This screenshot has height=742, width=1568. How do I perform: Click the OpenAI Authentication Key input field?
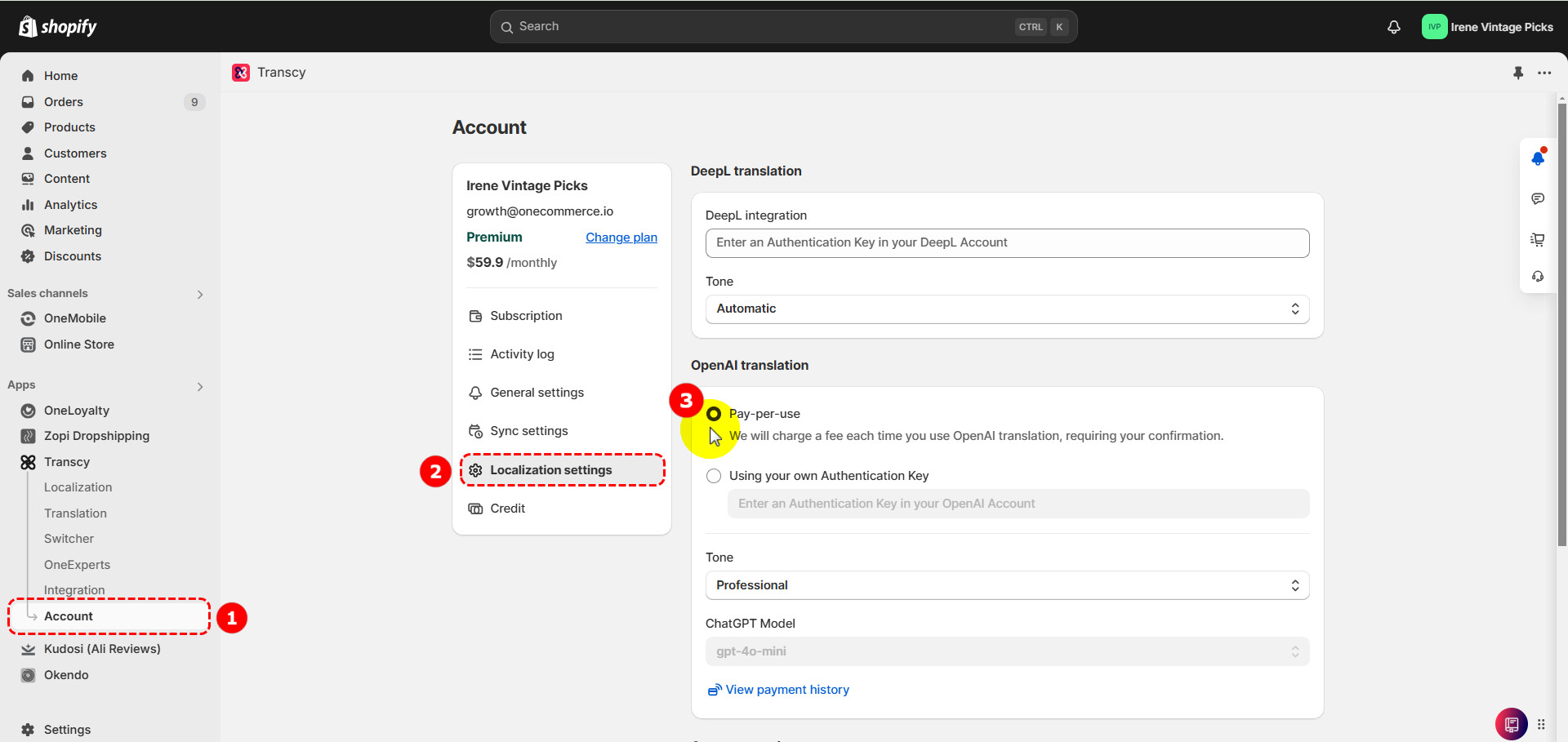1018,504
